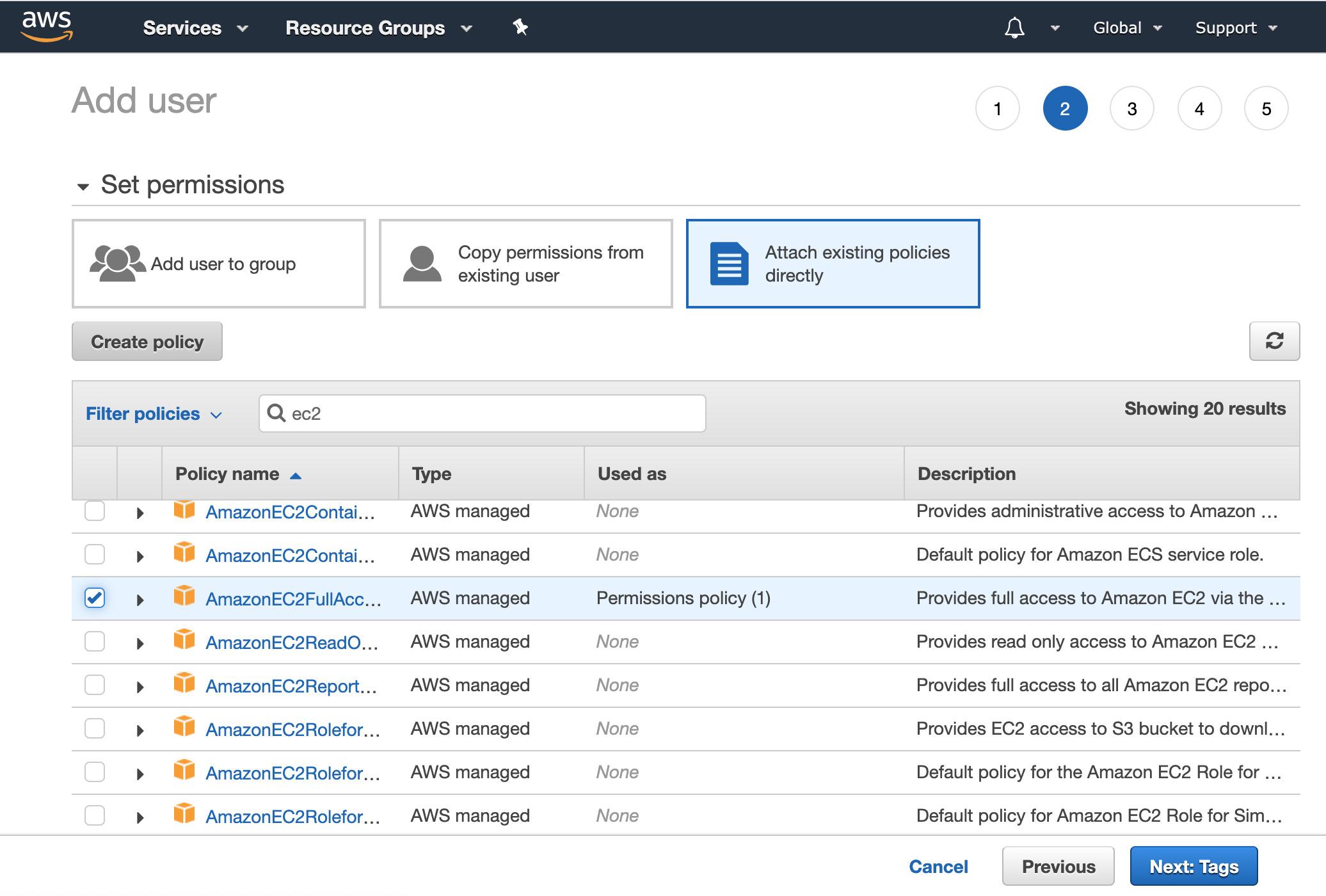This screenshot has height=896, width=1326.
Task: Go to wizard step 1
Action: point(998,108)
